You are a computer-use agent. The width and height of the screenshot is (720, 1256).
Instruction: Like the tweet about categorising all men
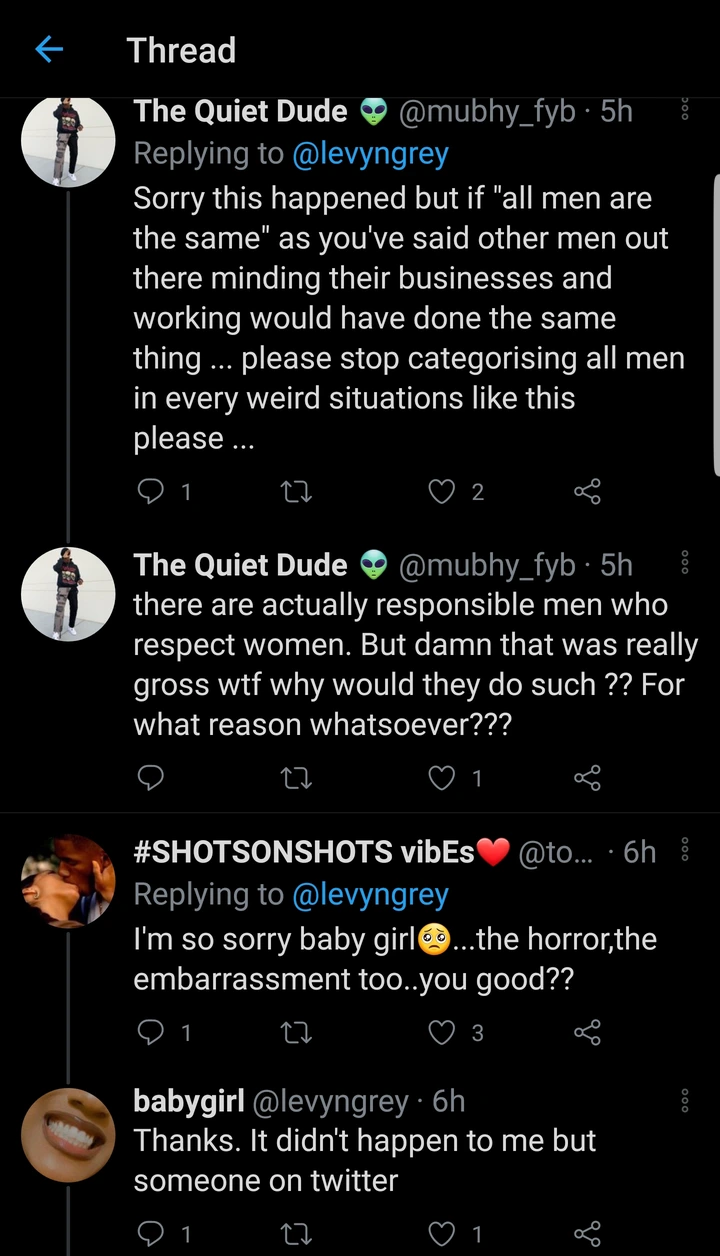[x=442, y=491]
